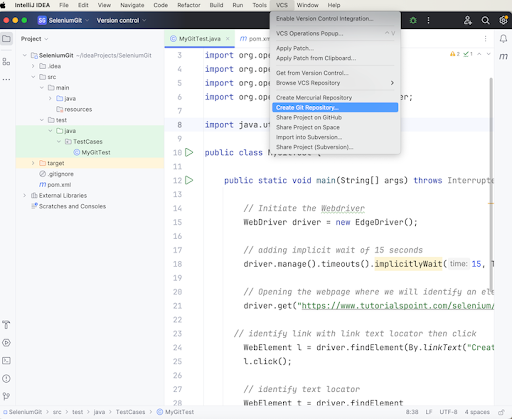
Task: Click the warnings indicator in editor
Action: click(x=455, y=54)
